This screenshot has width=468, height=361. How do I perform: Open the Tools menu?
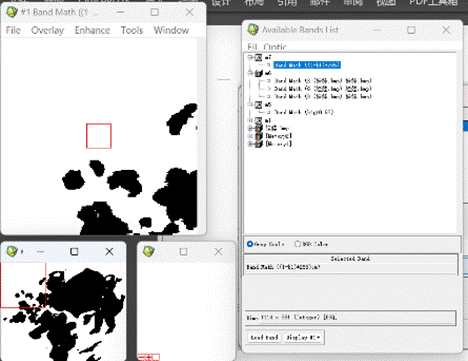pos(132,30)
